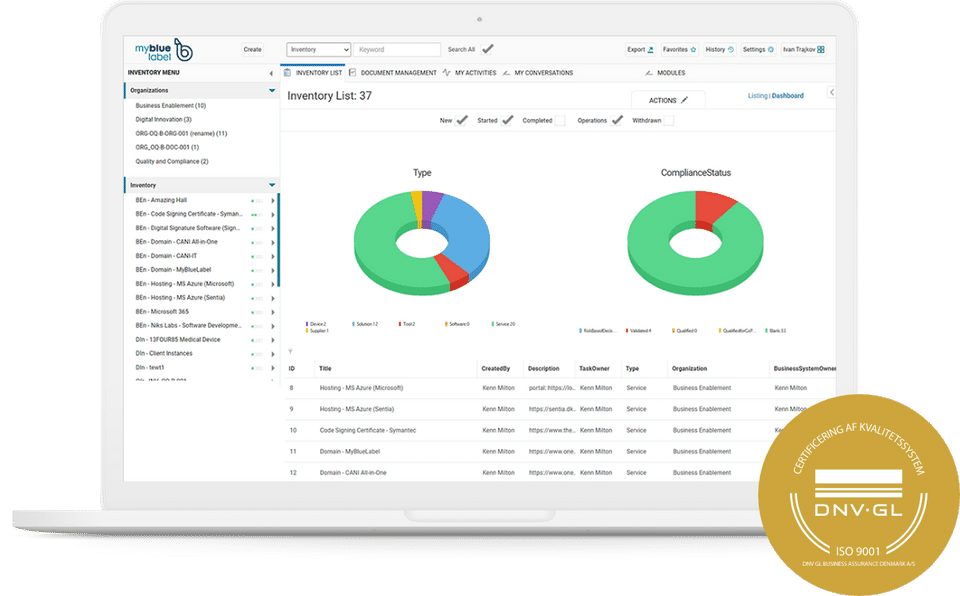The width and height of the screenshot is (960, 596).
Task: Toggle the Search All checkmark
Action: [x=488, y=49]
